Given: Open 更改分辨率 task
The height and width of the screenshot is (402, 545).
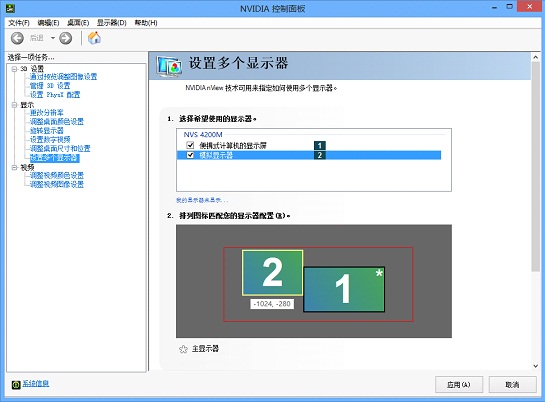Looking at the screenshot, I should point(47,113).
